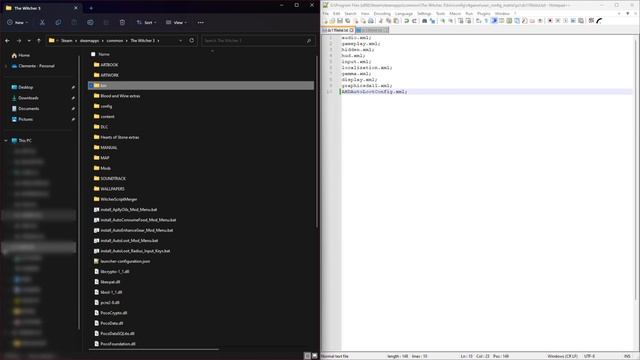The image size is (640, 360).
Task: Click the Cut icon in File Explorer toolbar
Action: 42,22
